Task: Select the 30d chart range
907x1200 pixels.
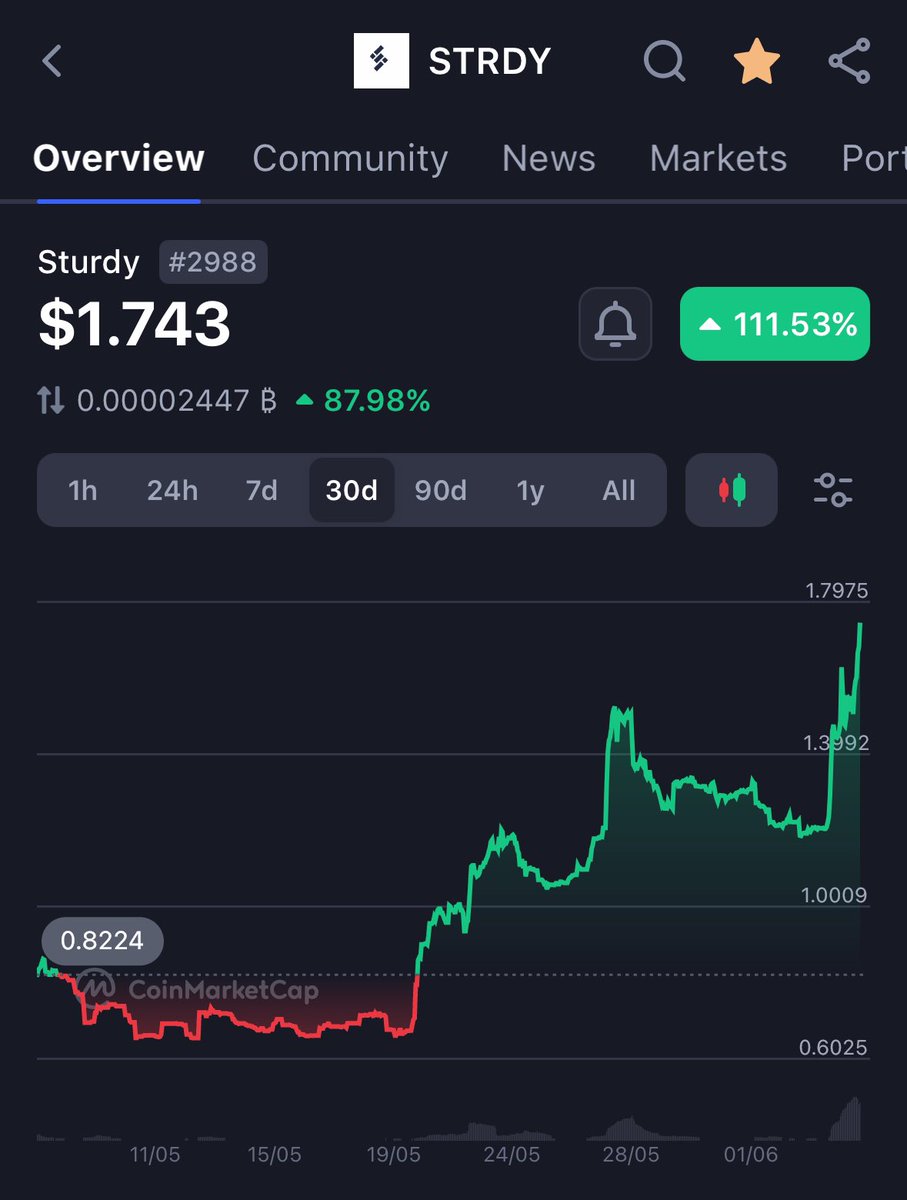Action: (x=352, y=490)
